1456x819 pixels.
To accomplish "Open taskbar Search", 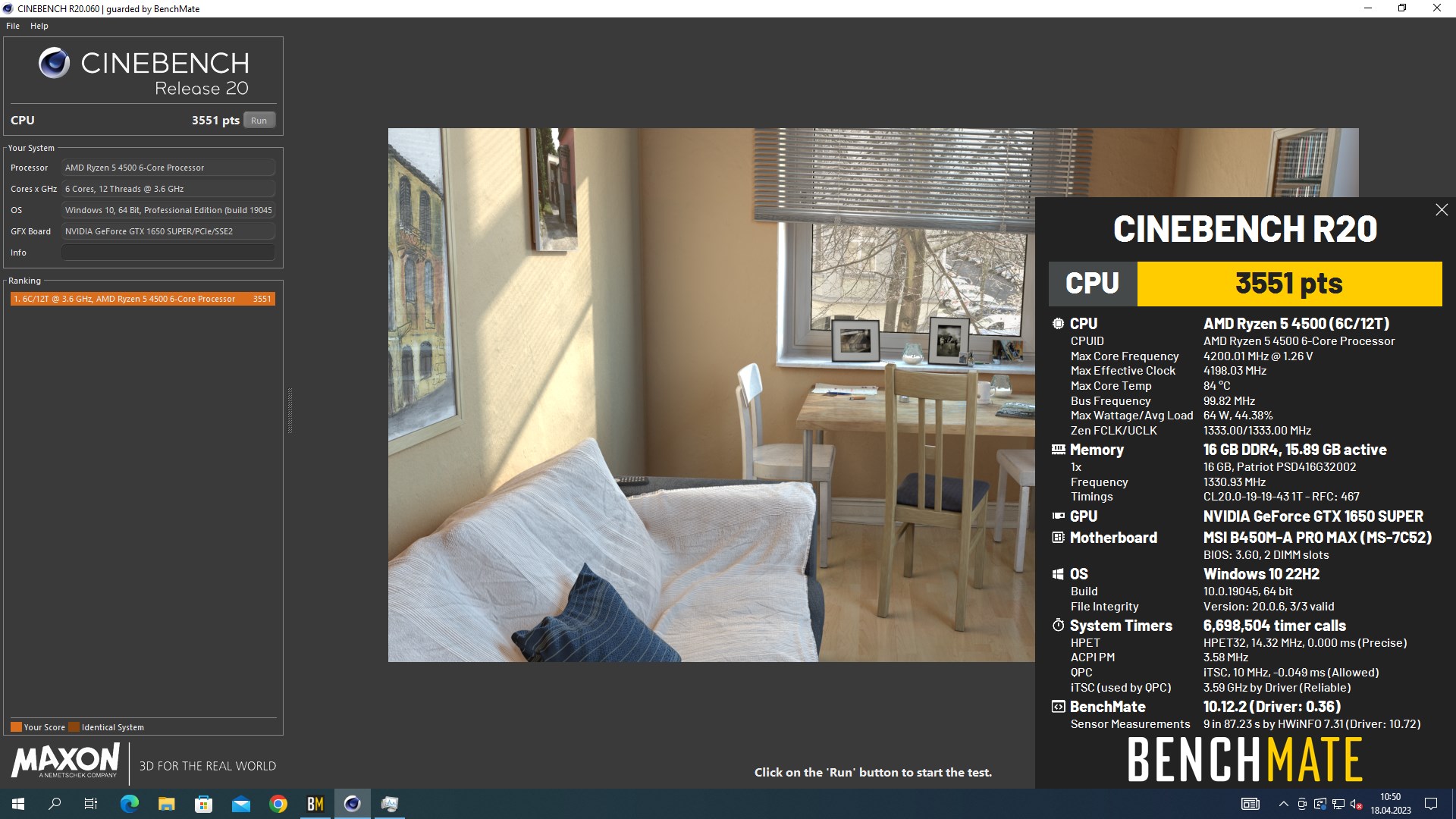I will pos(55,804).
